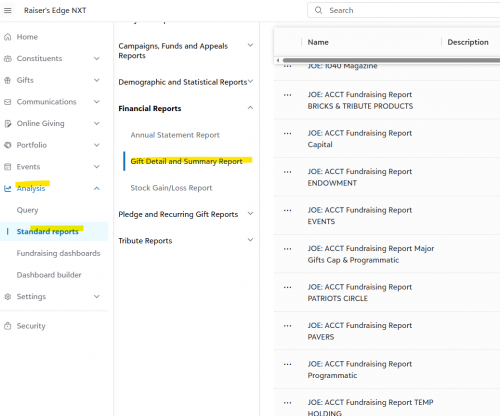Click the Gifts icon in sidebar
Screen dimensions: 500x416
[7, 80]
